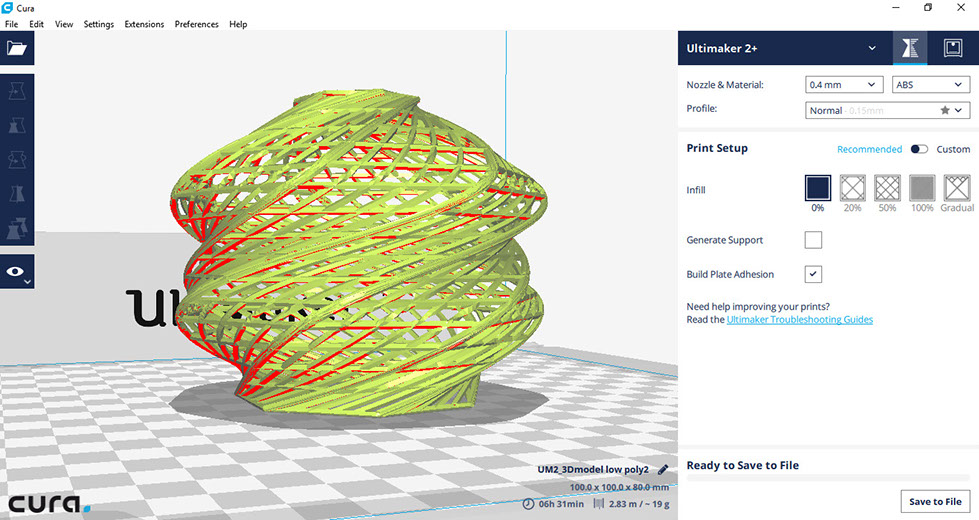Viewport: 979px width, 520px height.
Task: Click Save to File button
Action: point(935,501)
